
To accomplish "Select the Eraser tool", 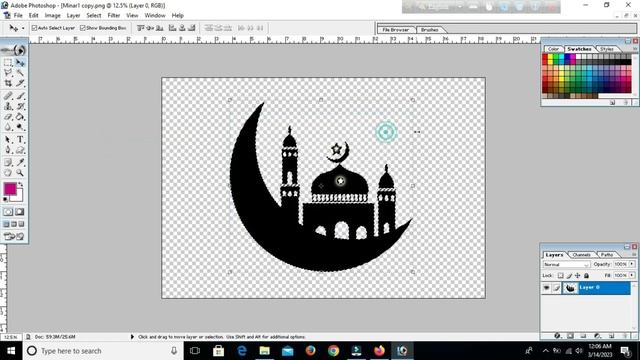I will pos(8,117).
